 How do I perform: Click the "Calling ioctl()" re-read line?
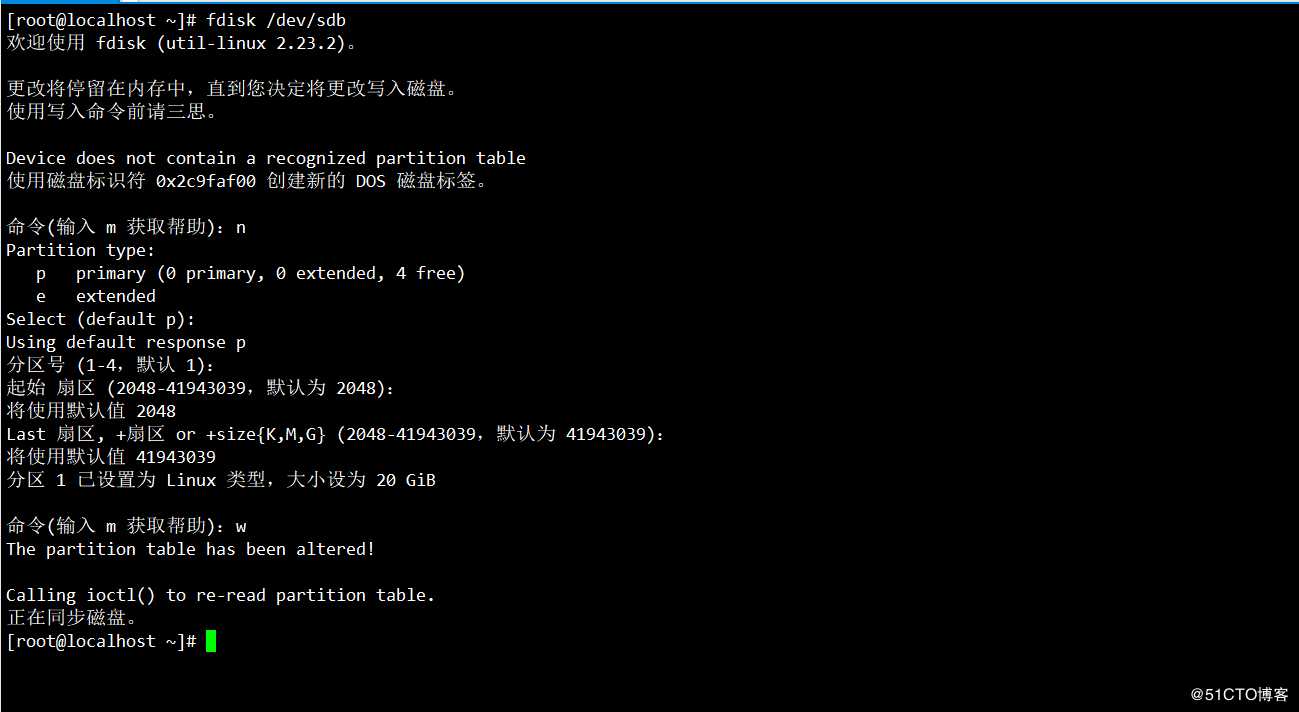click(x=220, y=595)
